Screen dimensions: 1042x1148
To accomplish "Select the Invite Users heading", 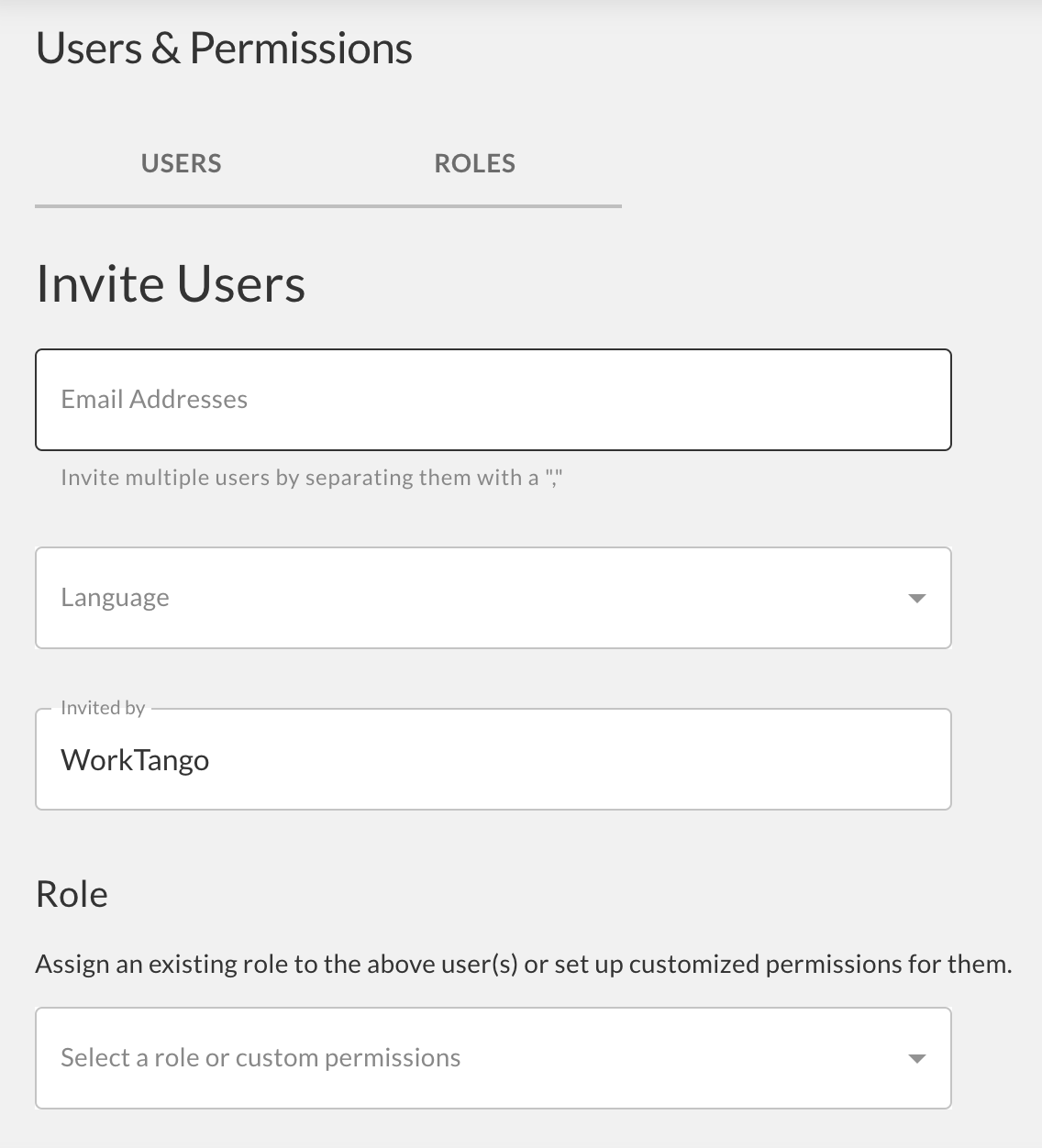I will coord(171,284).
